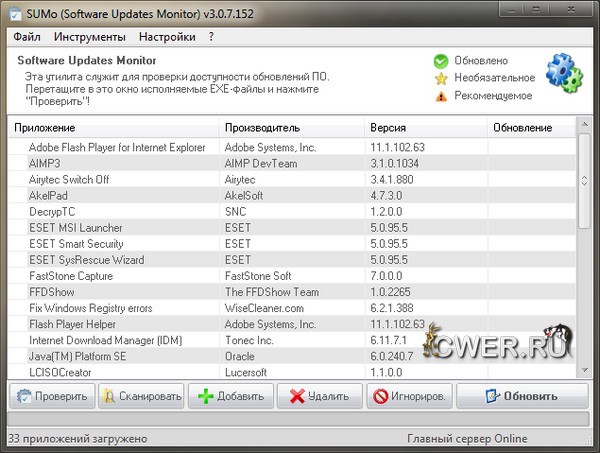Click the yellow star Необязательное icon

[x=441, y=78]
